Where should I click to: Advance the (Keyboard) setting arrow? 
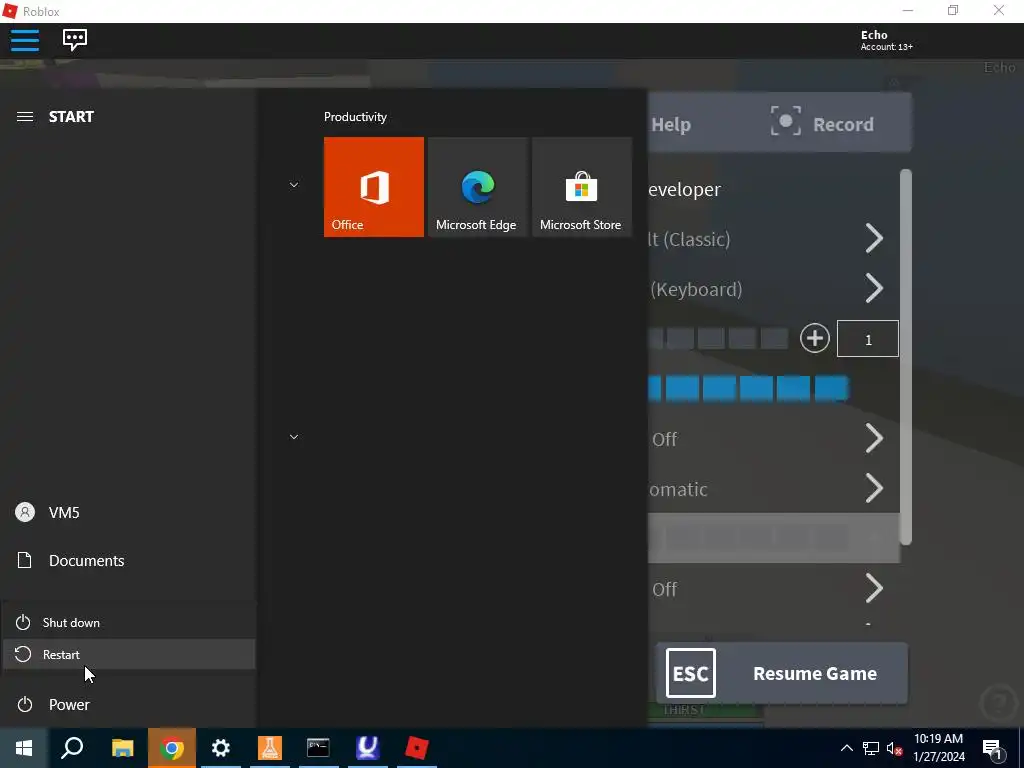coord(874,289)
